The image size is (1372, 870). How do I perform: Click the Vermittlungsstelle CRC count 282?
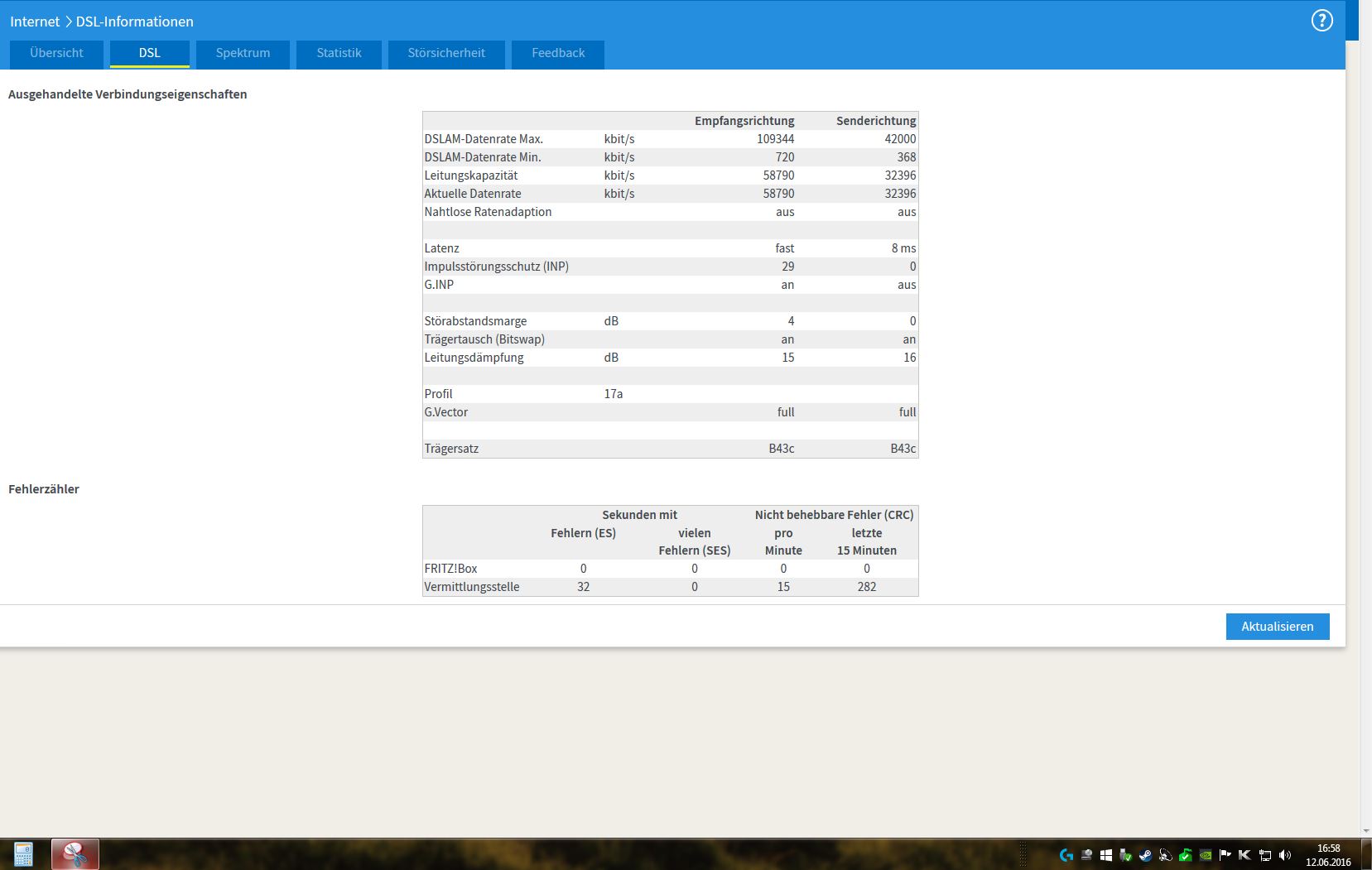[867, 587]
